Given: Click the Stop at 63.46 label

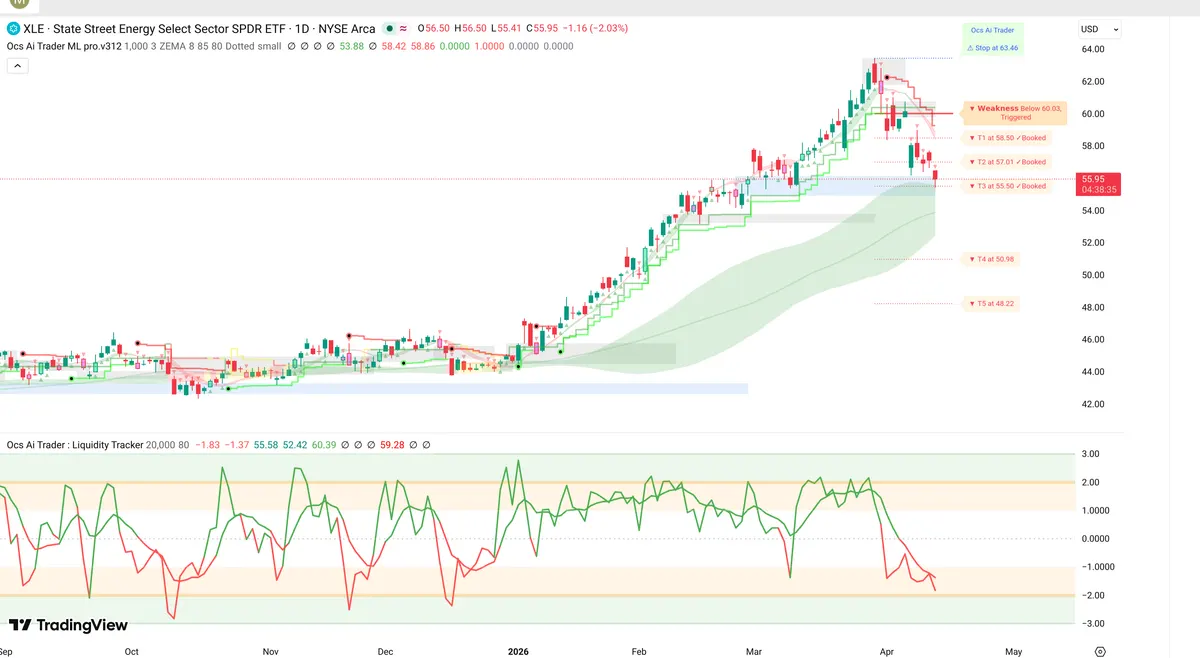Looking at the screenshot, I should click(991, 48).
